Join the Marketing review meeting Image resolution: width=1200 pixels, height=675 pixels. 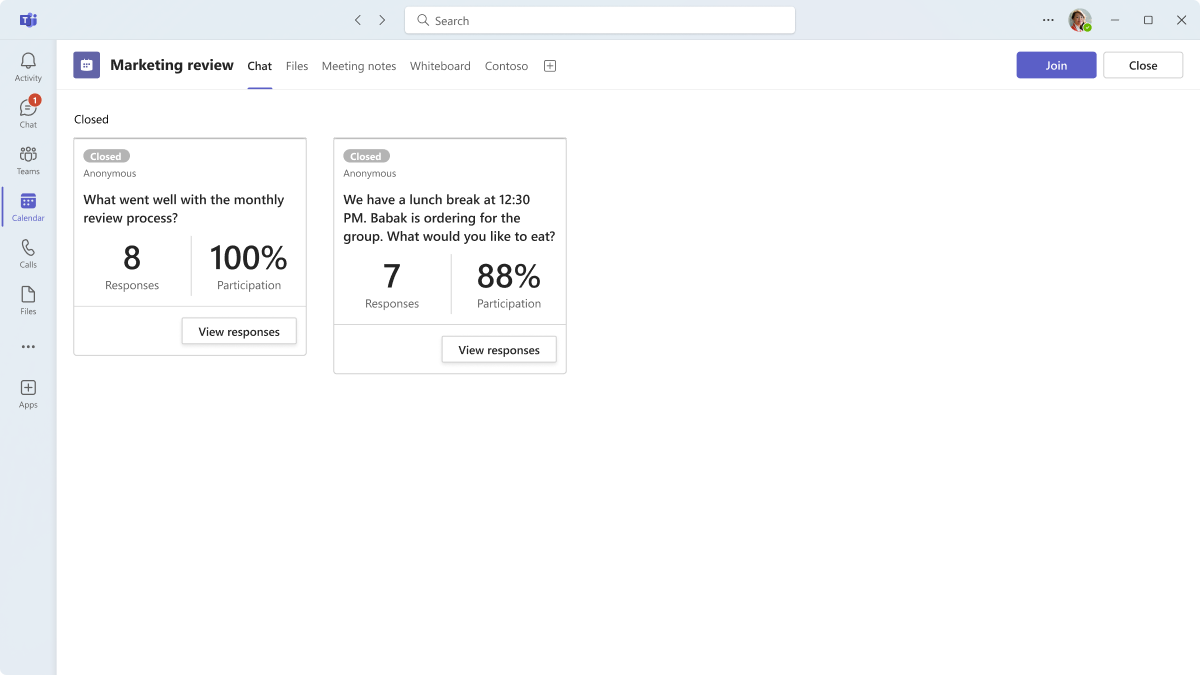coord(1057,65)
